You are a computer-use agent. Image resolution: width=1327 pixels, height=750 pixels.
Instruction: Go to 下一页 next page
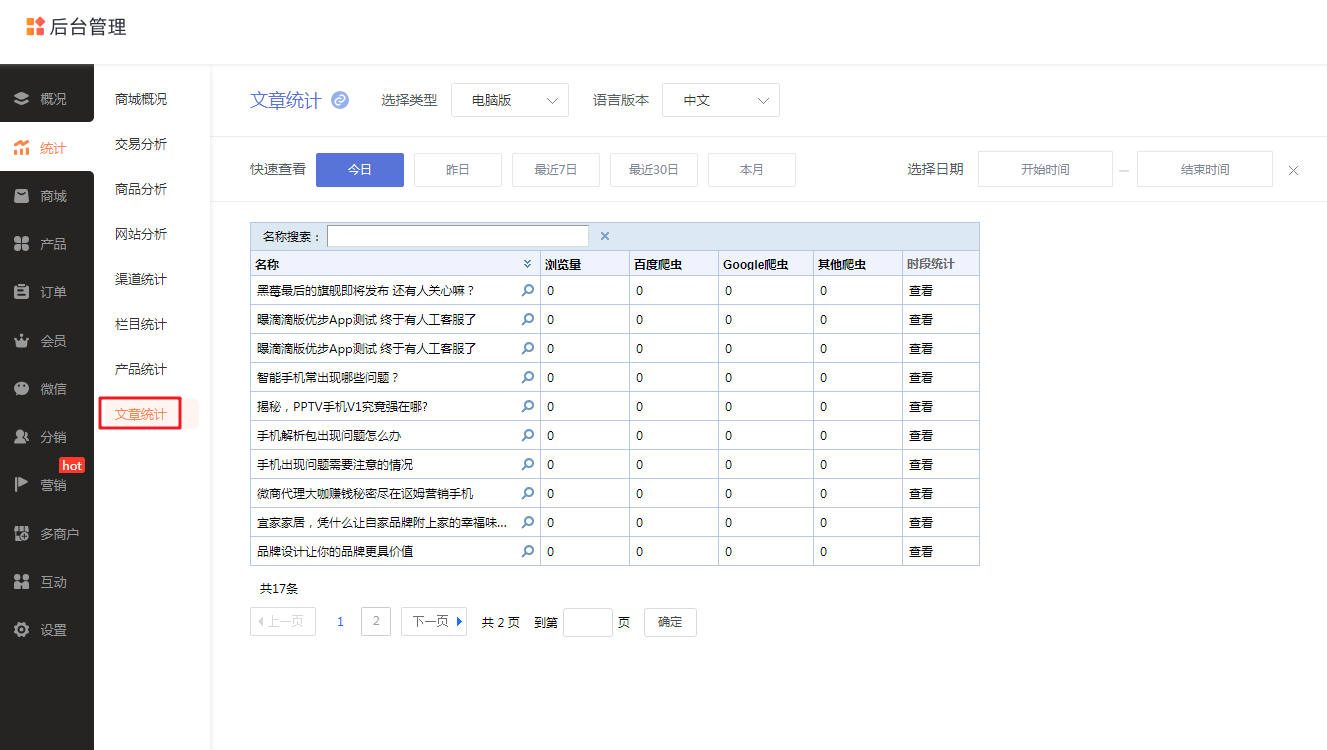(434, 622)
